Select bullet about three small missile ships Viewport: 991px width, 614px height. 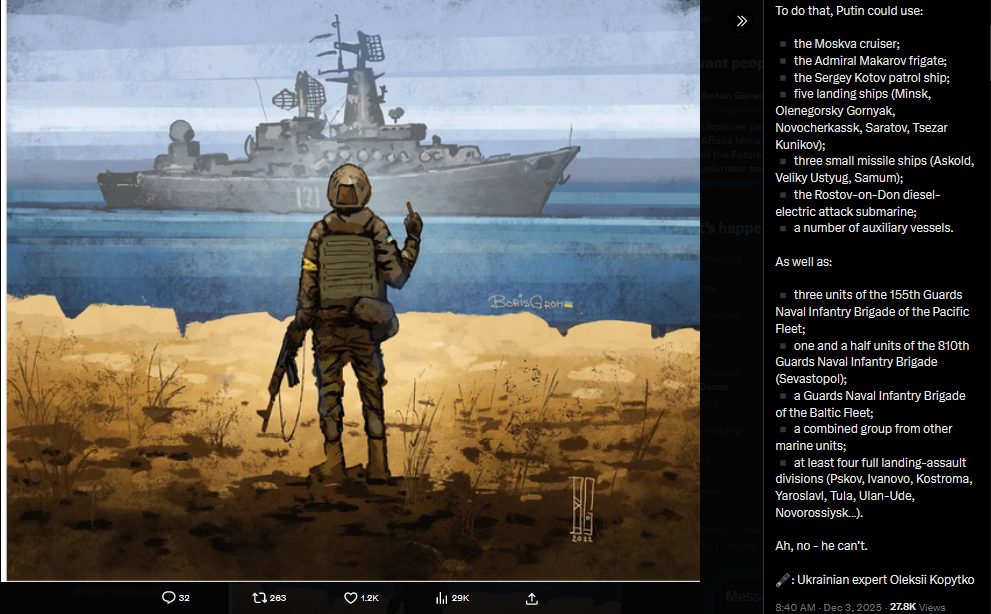[875, 169]
